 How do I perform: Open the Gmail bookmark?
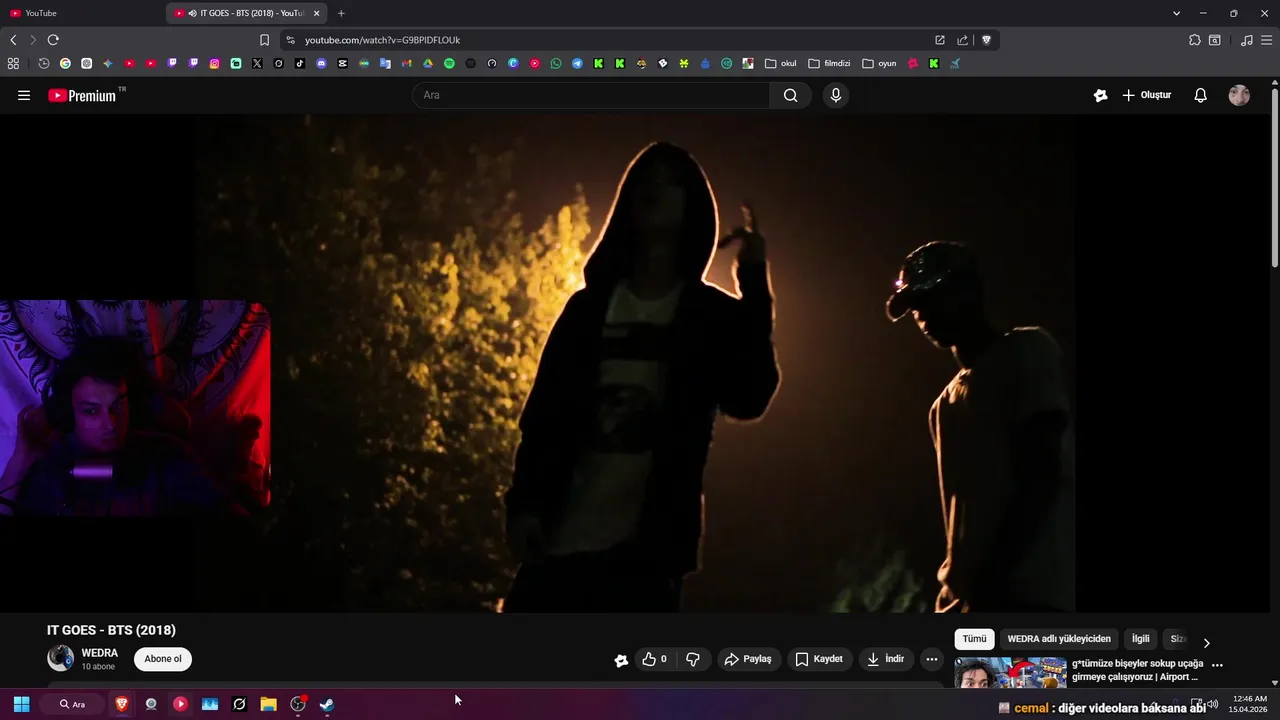(x=406, y=63)
